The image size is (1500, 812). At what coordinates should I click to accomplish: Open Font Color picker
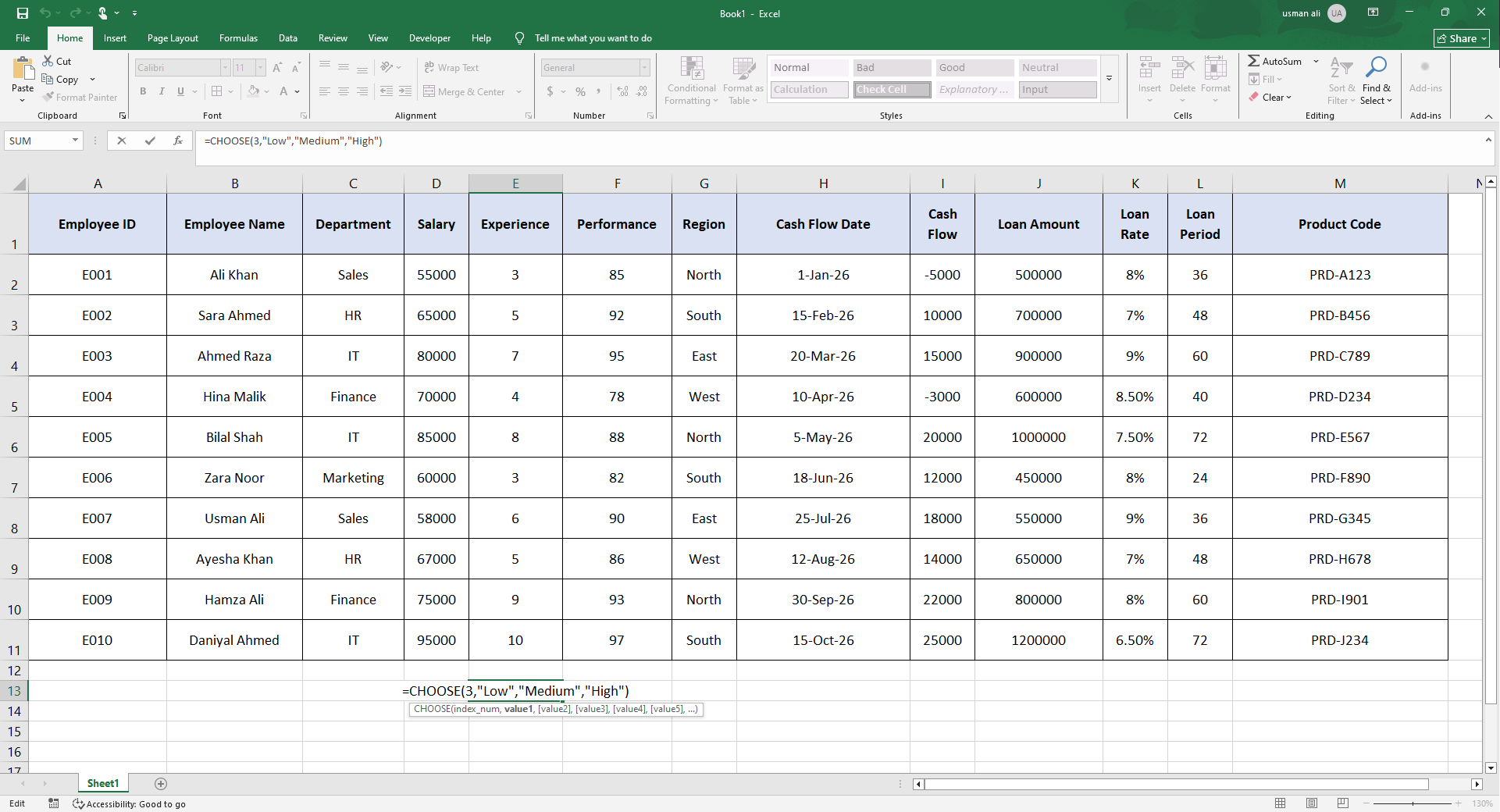click(284, 91)
